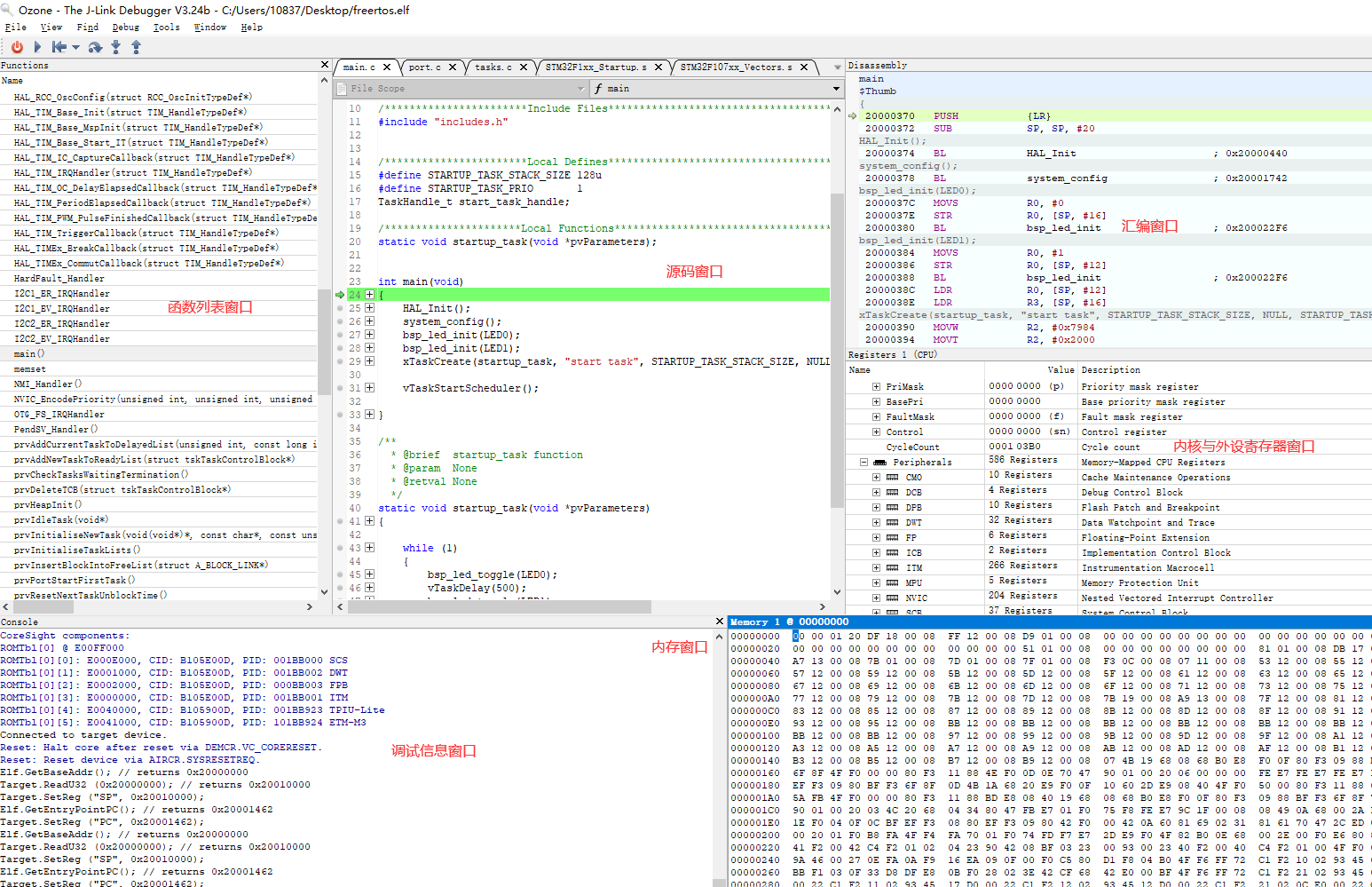This screenshot has height=887, width=1372.
Task: Click the Ozone app icon in title bar
Action: pyautogui.click(x=7, y=10)
